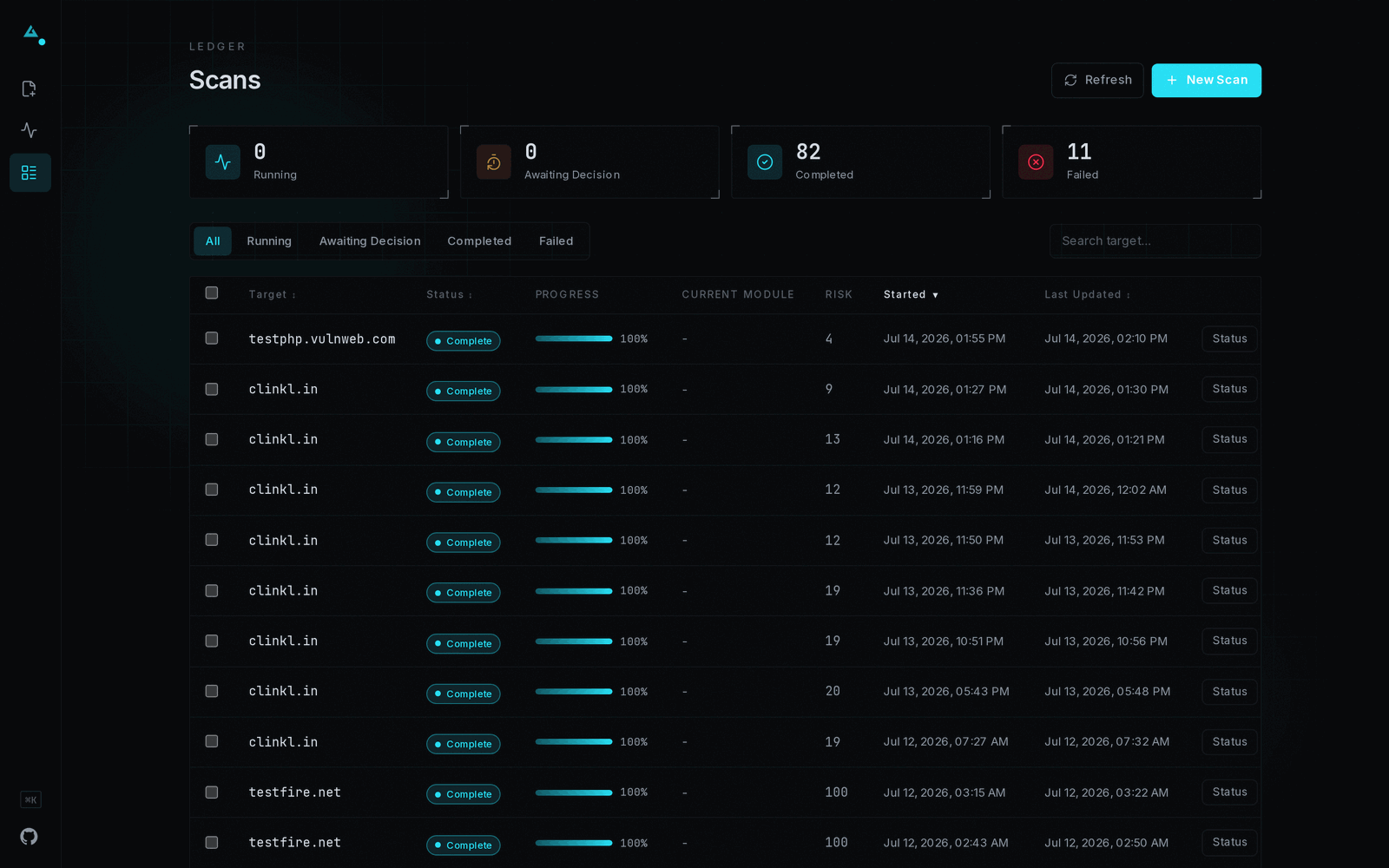The height and width of the screenshot is (868, 1389).
Task: Check the testfire.net row started 03:15 AM
Action: pyautogui.click(x=212, y=792)
